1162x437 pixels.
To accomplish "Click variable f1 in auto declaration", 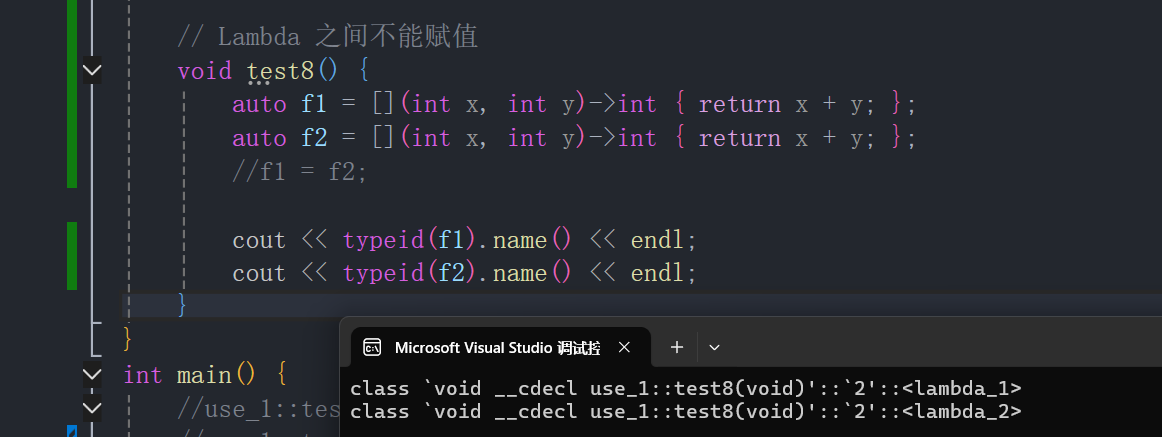I will tap(313, 104).
